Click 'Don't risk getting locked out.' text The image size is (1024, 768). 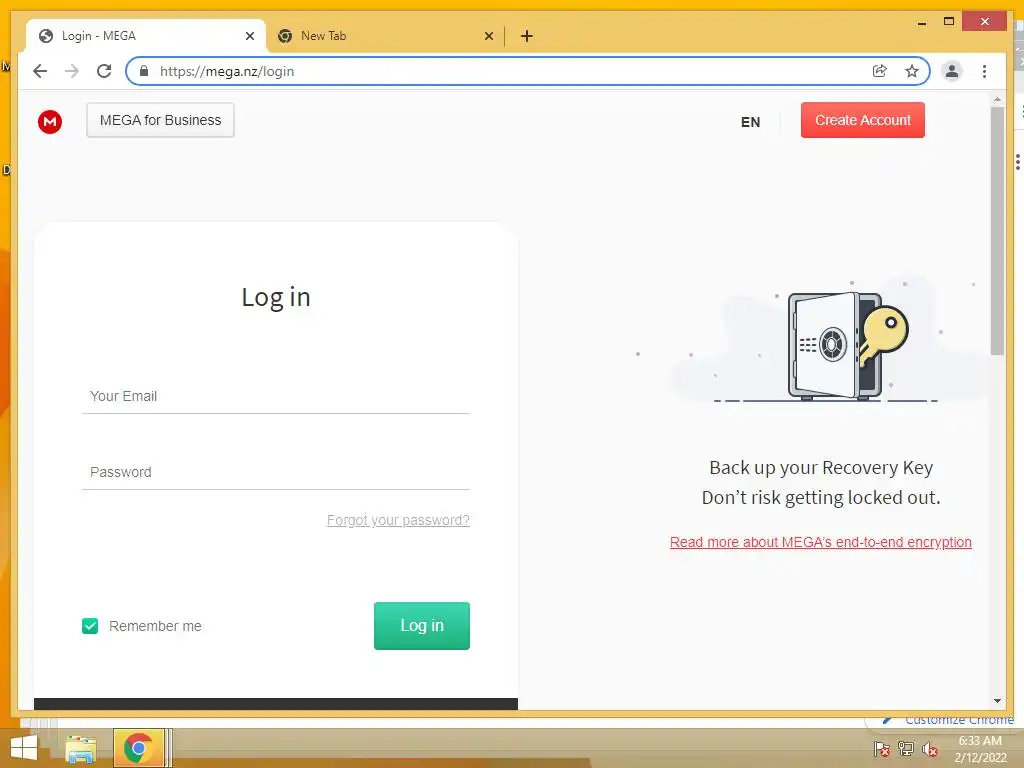(x=821, y=498)
